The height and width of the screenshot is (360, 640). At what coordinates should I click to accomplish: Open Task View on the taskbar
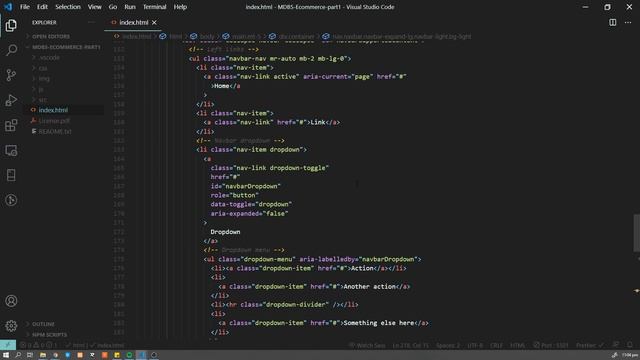[30, 355]
